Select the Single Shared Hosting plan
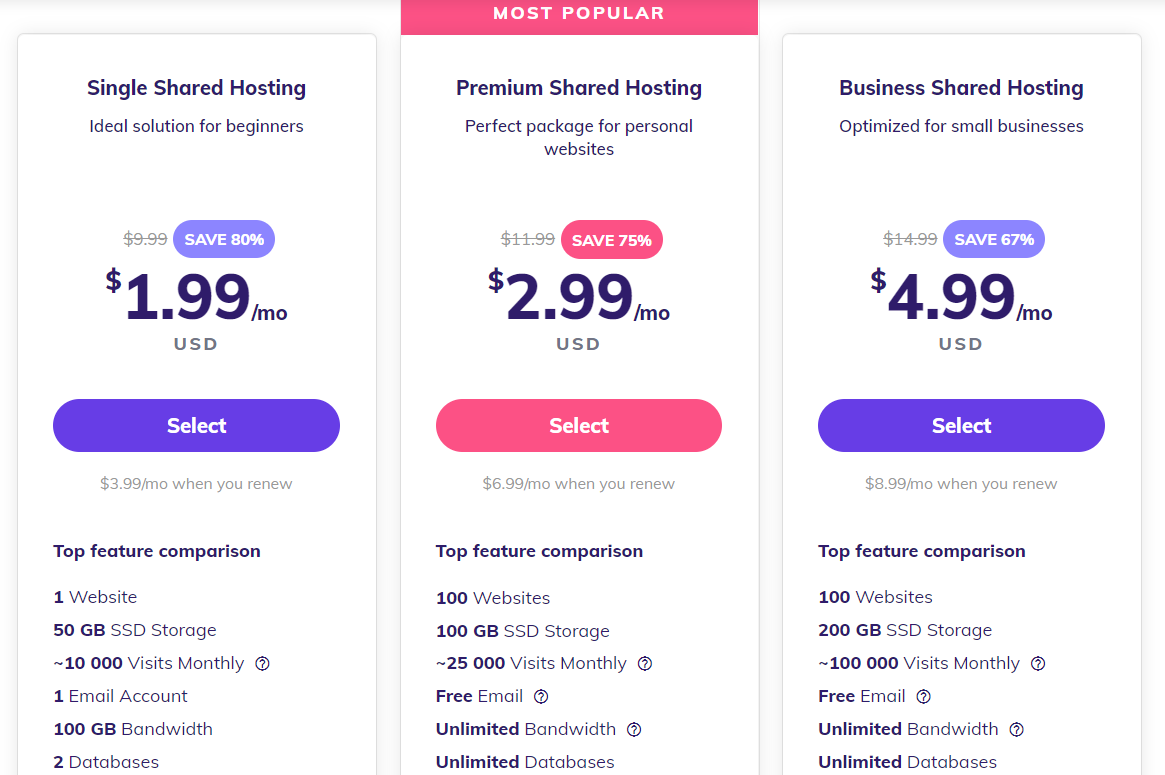Screen dimensions: 1165x775 (x=196, y=425)
